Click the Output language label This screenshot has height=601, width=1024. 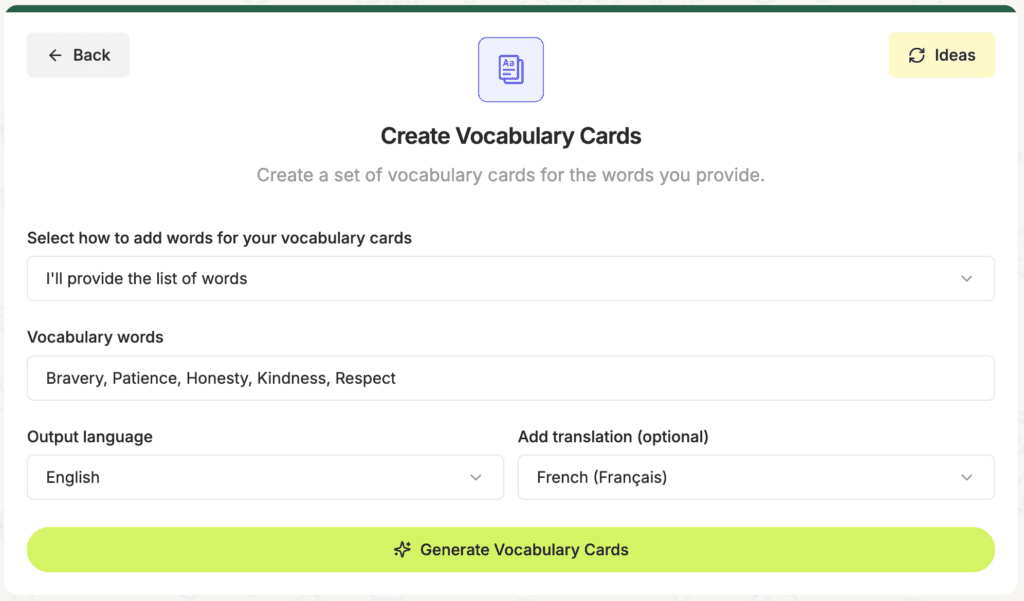click(x=90, y=436)
